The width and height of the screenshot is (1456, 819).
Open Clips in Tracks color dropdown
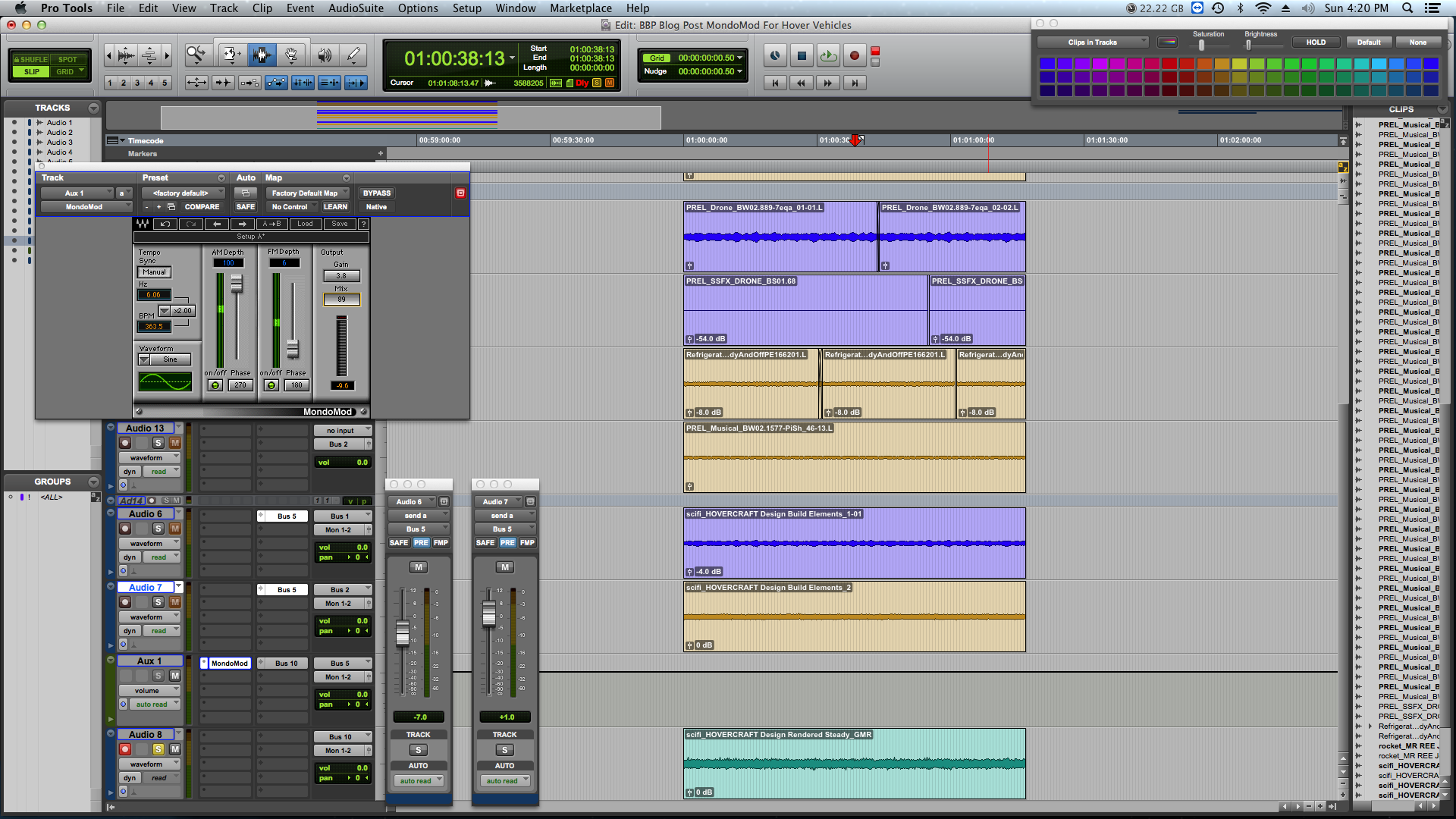pos(1093,42)
